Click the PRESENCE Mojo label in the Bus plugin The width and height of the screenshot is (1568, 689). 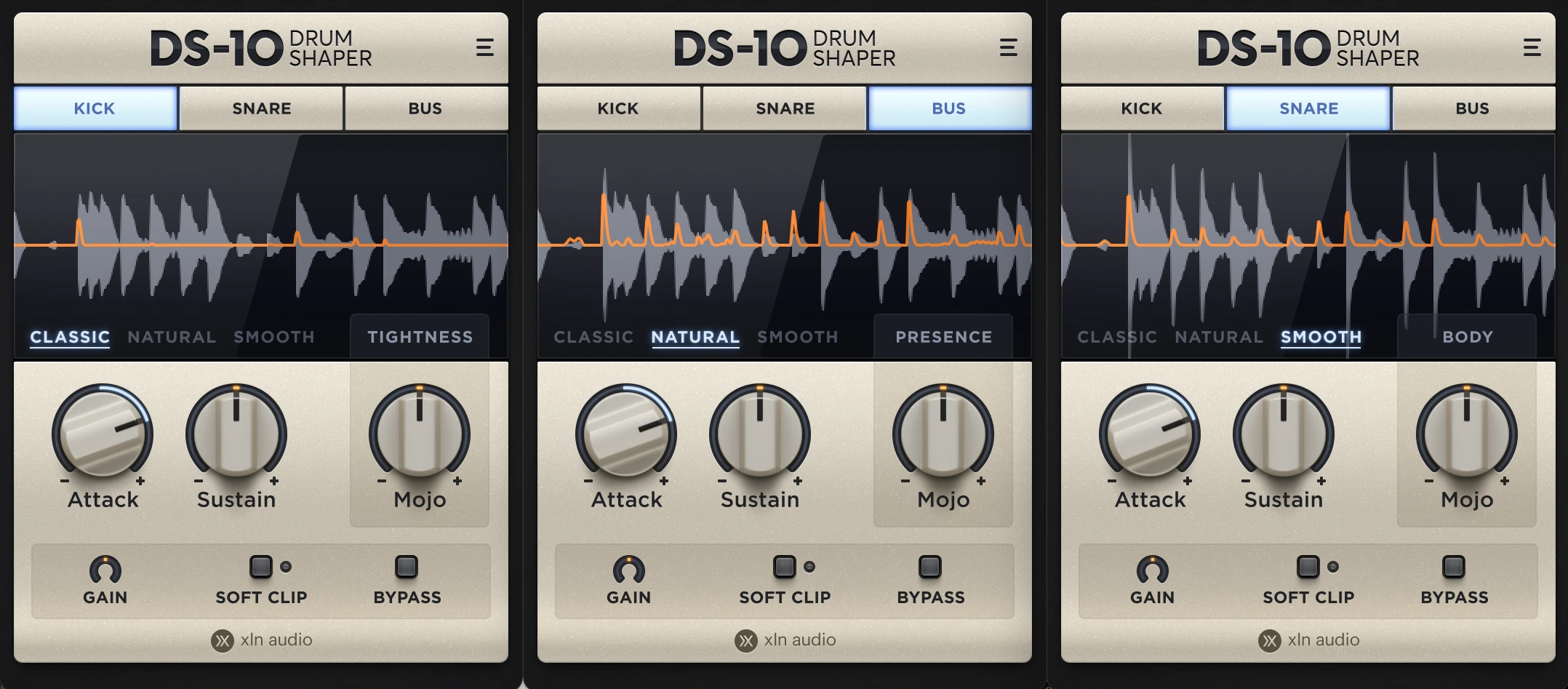click(x=943, y=337)
